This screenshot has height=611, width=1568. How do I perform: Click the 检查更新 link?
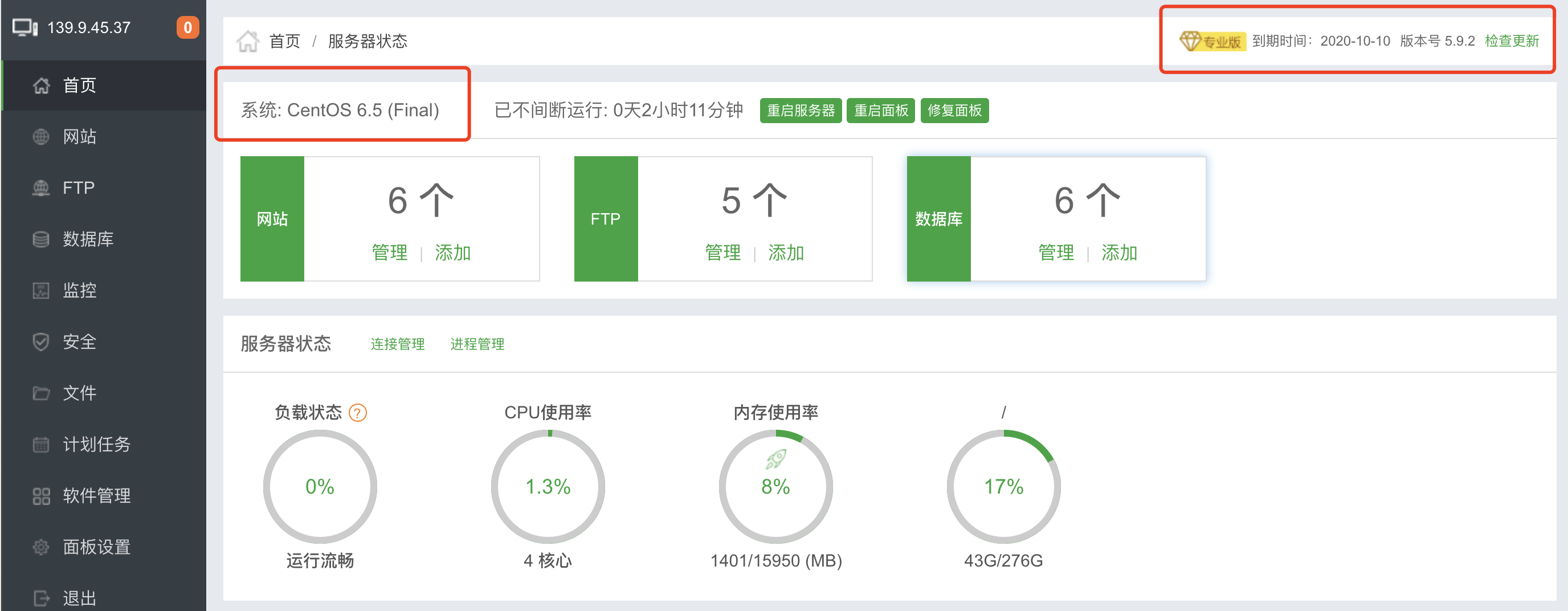pos(1512,42)
